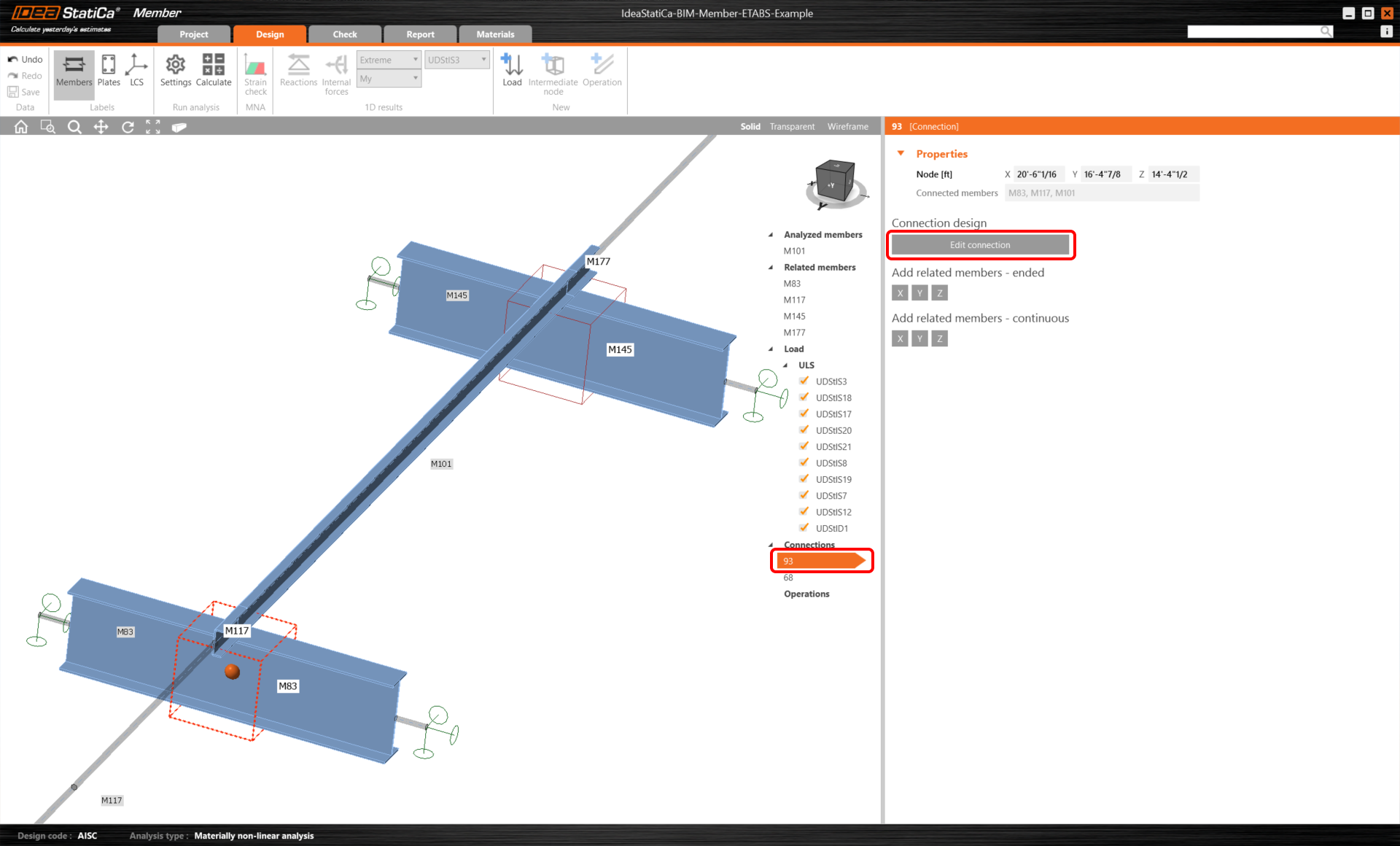
Task: Open the Extreme dropdown in 1D results
Action: (x=389, y=60)
